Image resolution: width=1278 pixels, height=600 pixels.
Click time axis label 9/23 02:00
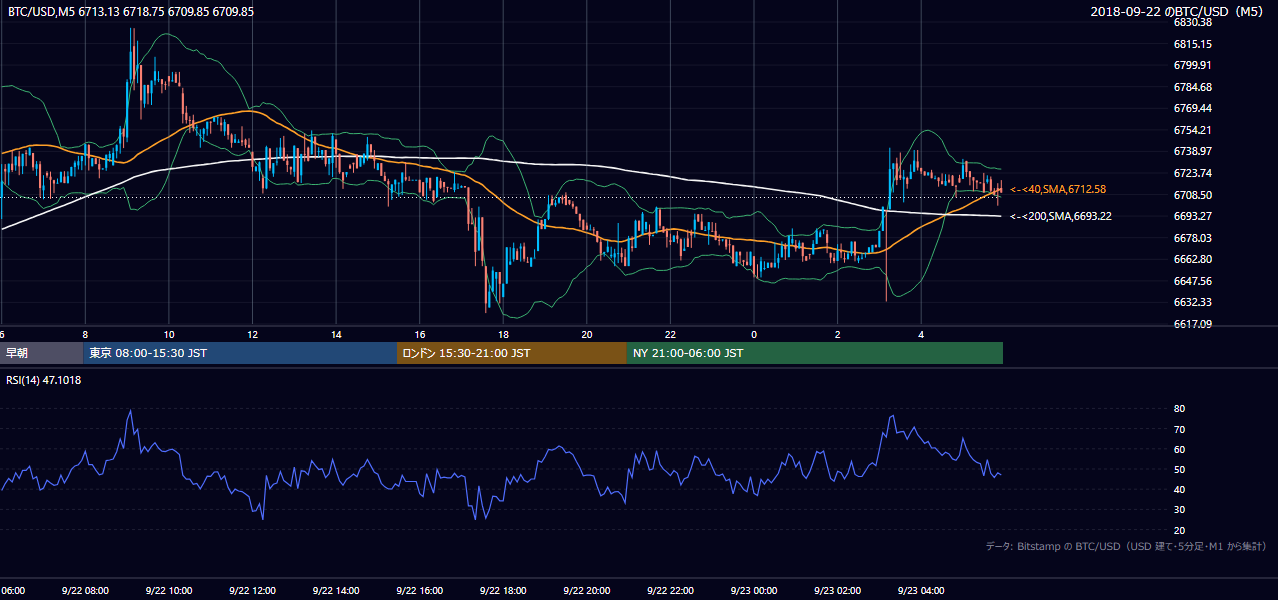837,591
